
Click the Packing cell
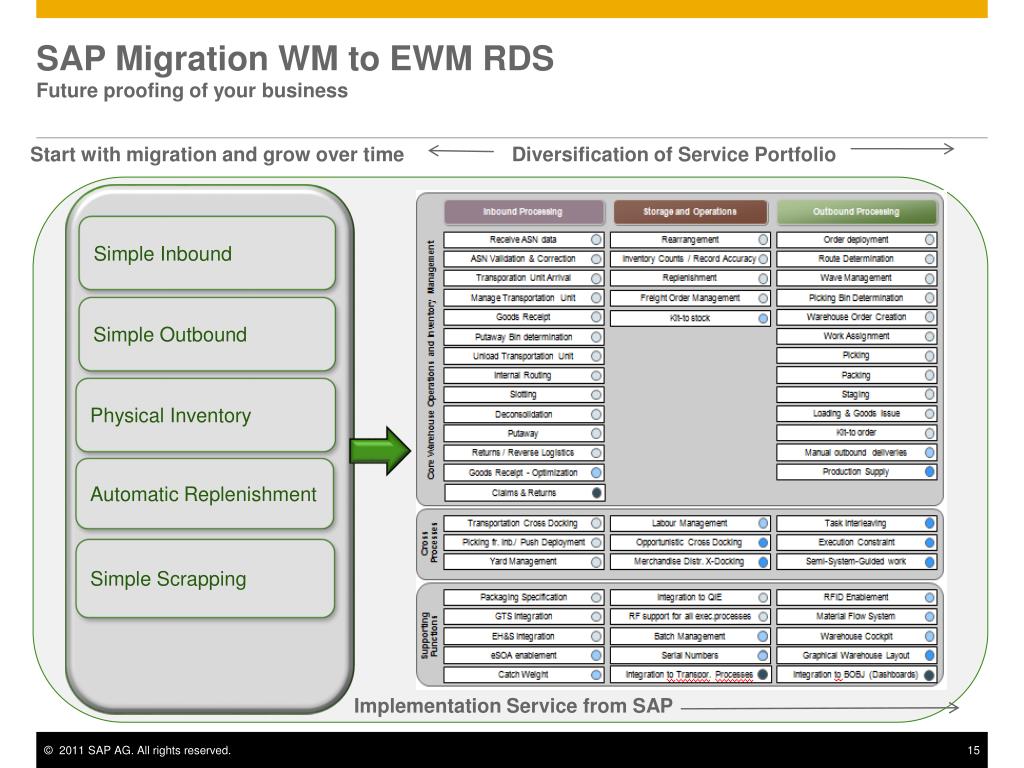[857, 375]
